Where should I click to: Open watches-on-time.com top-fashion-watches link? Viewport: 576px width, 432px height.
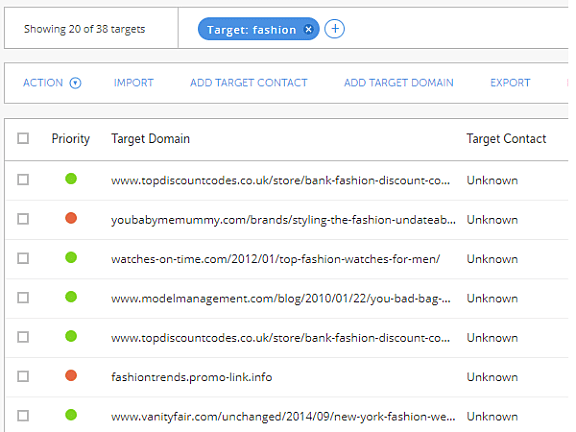[276, 259]
